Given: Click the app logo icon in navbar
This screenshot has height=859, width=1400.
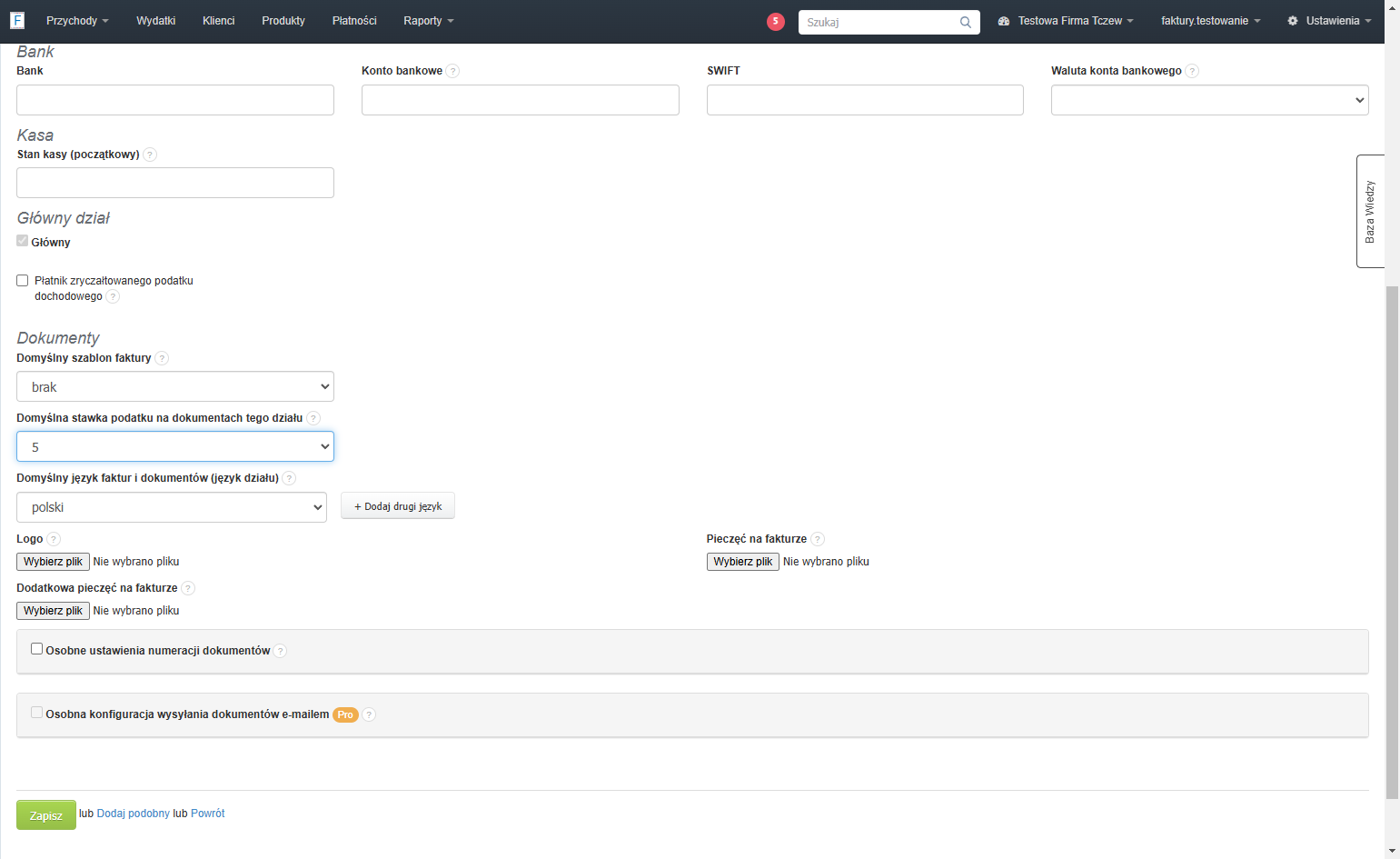Looking at the screenshot, I should (17, 20).
